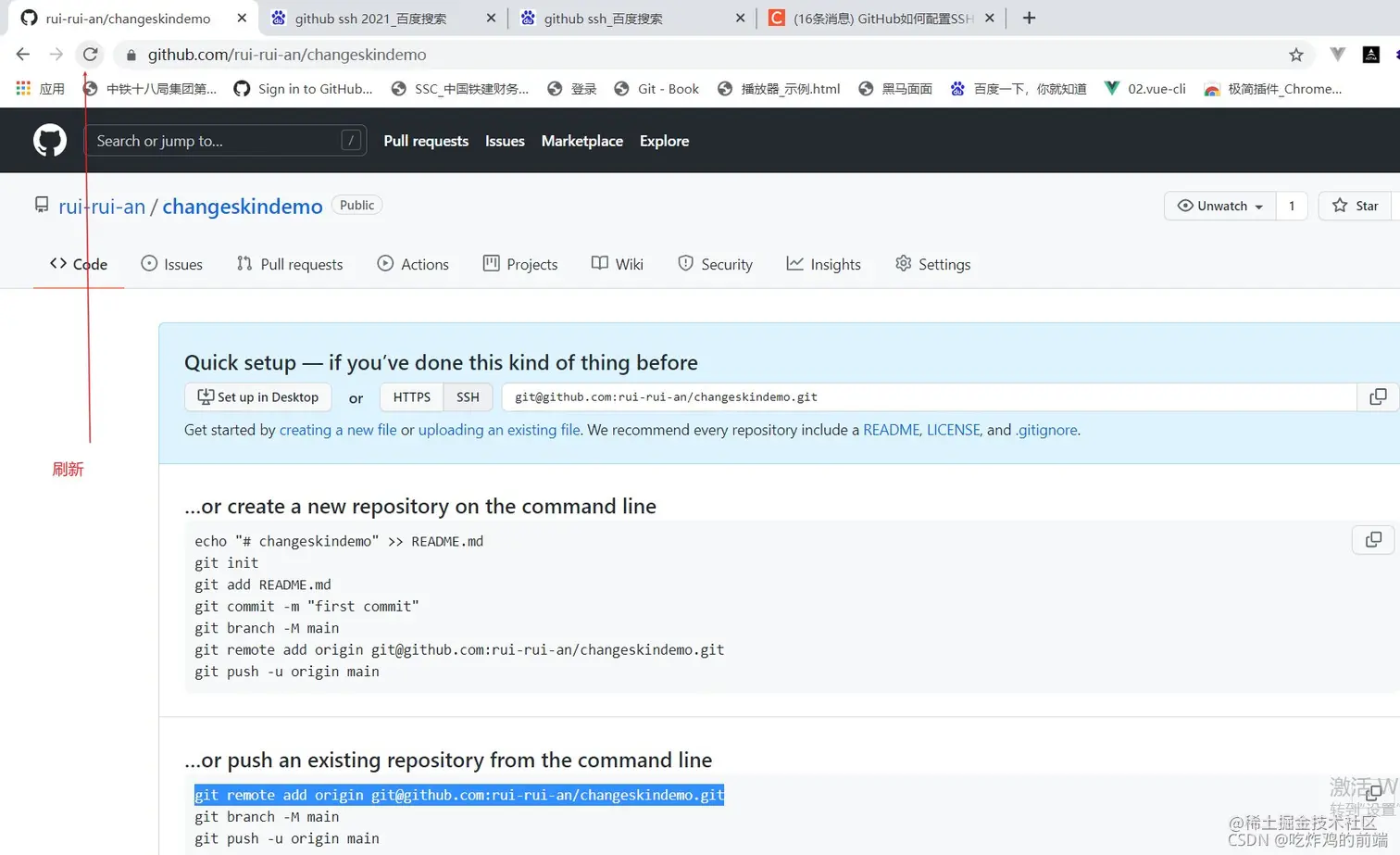Click the site lock icon in address bar
Viewport: 1400px width, 855px height.
pos(131,55)
